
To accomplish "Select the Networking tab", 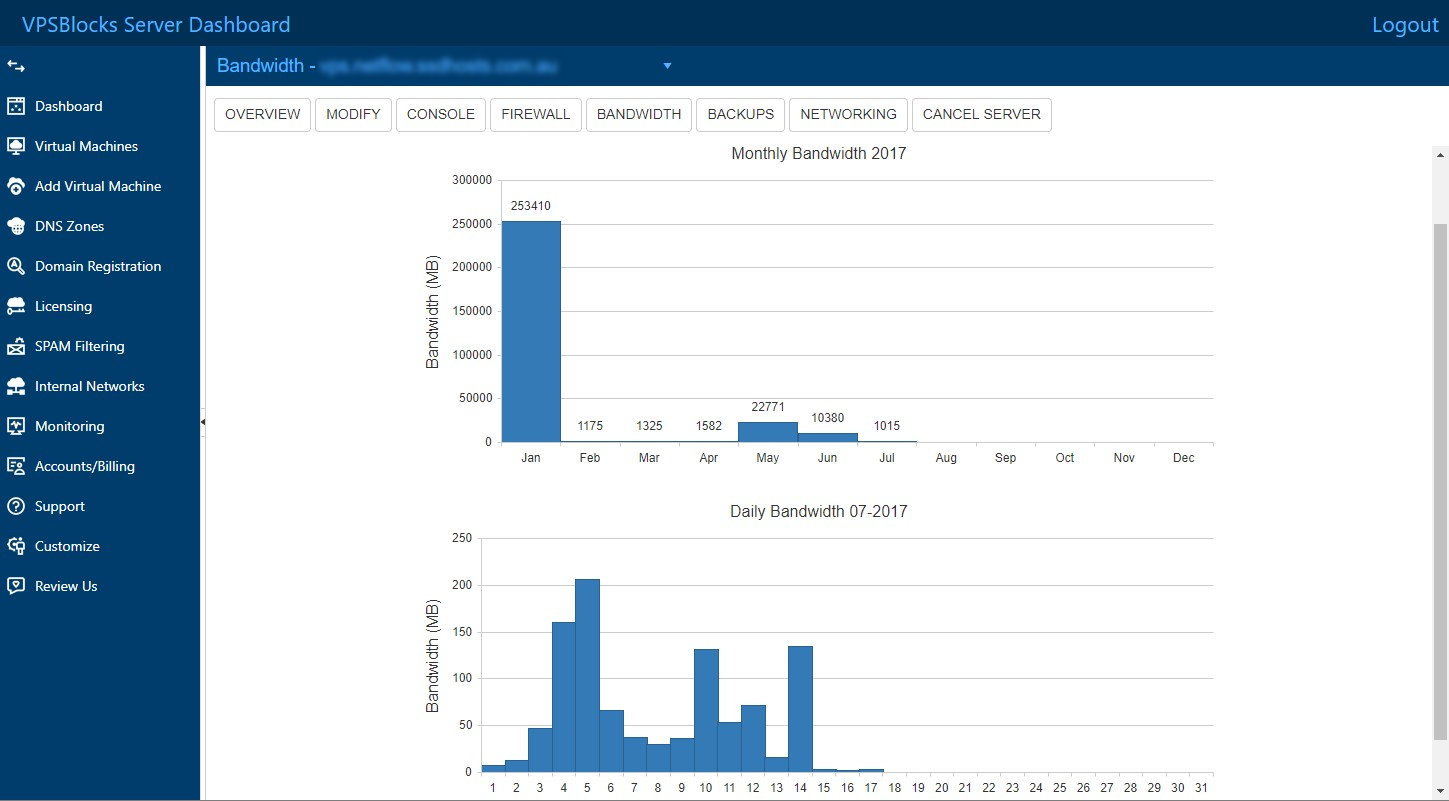I will tap(848, 114).
